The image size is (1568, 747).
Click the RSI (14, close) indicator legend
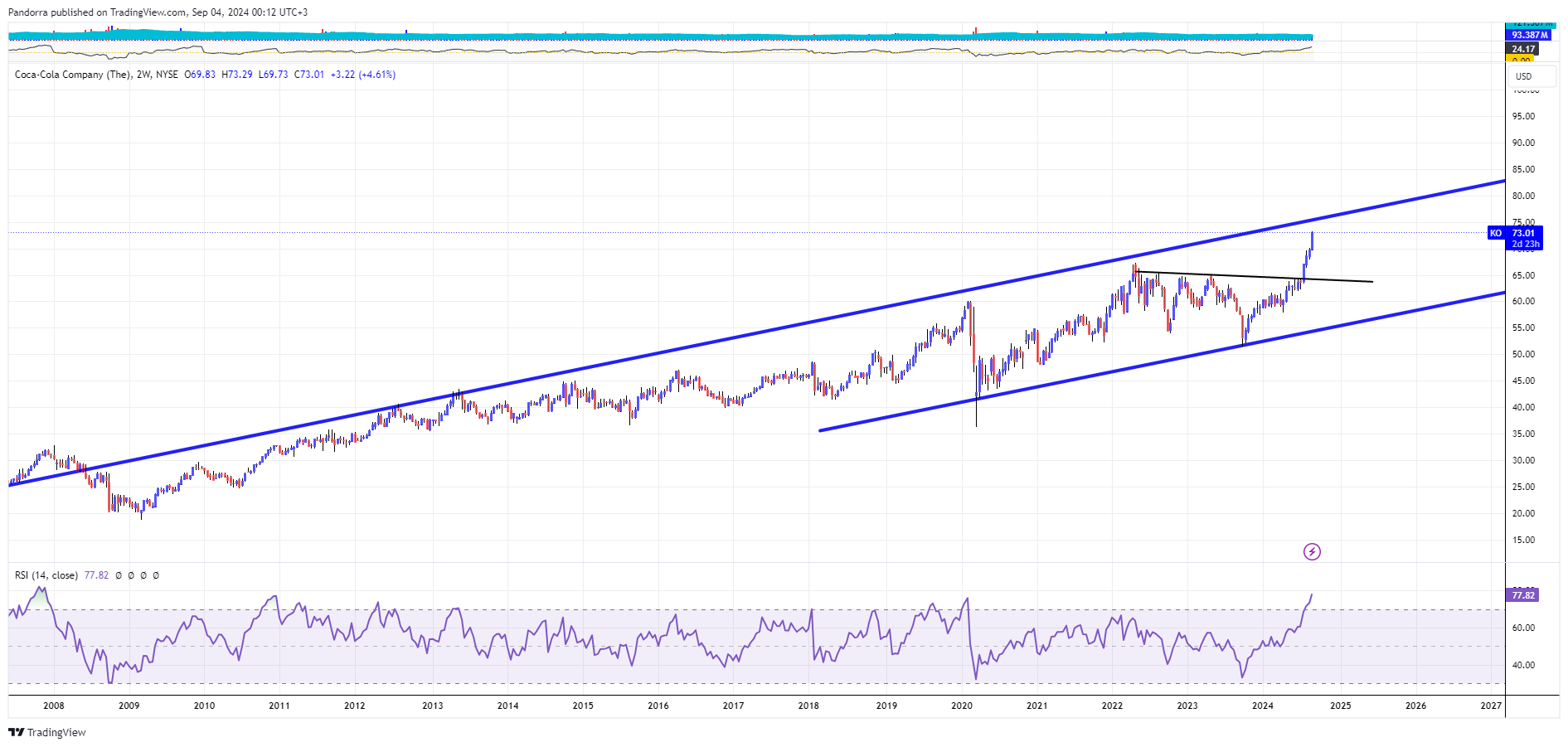(46, 575)
